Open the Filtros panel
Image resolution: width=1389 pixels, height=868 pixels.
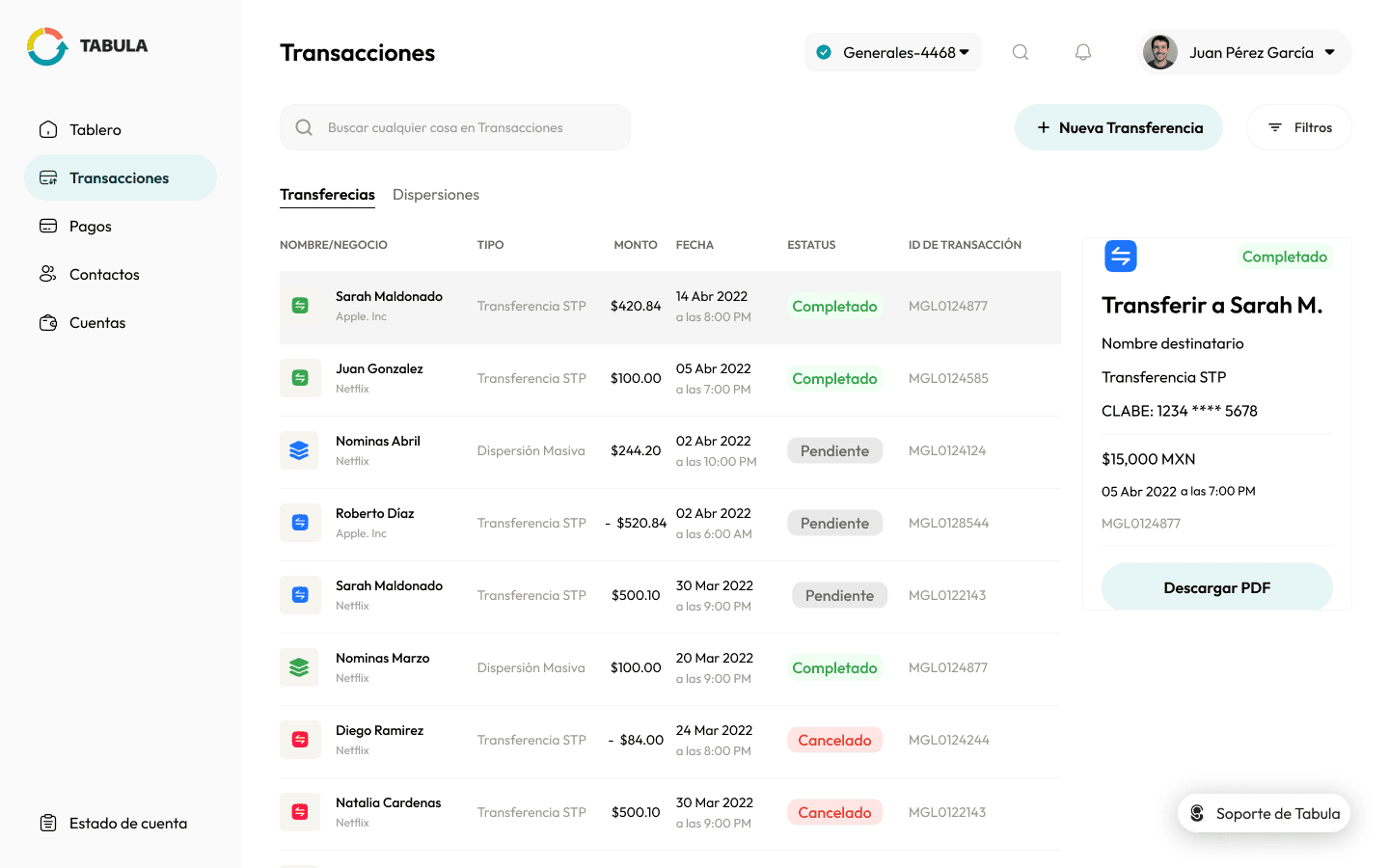[1299, 126]
